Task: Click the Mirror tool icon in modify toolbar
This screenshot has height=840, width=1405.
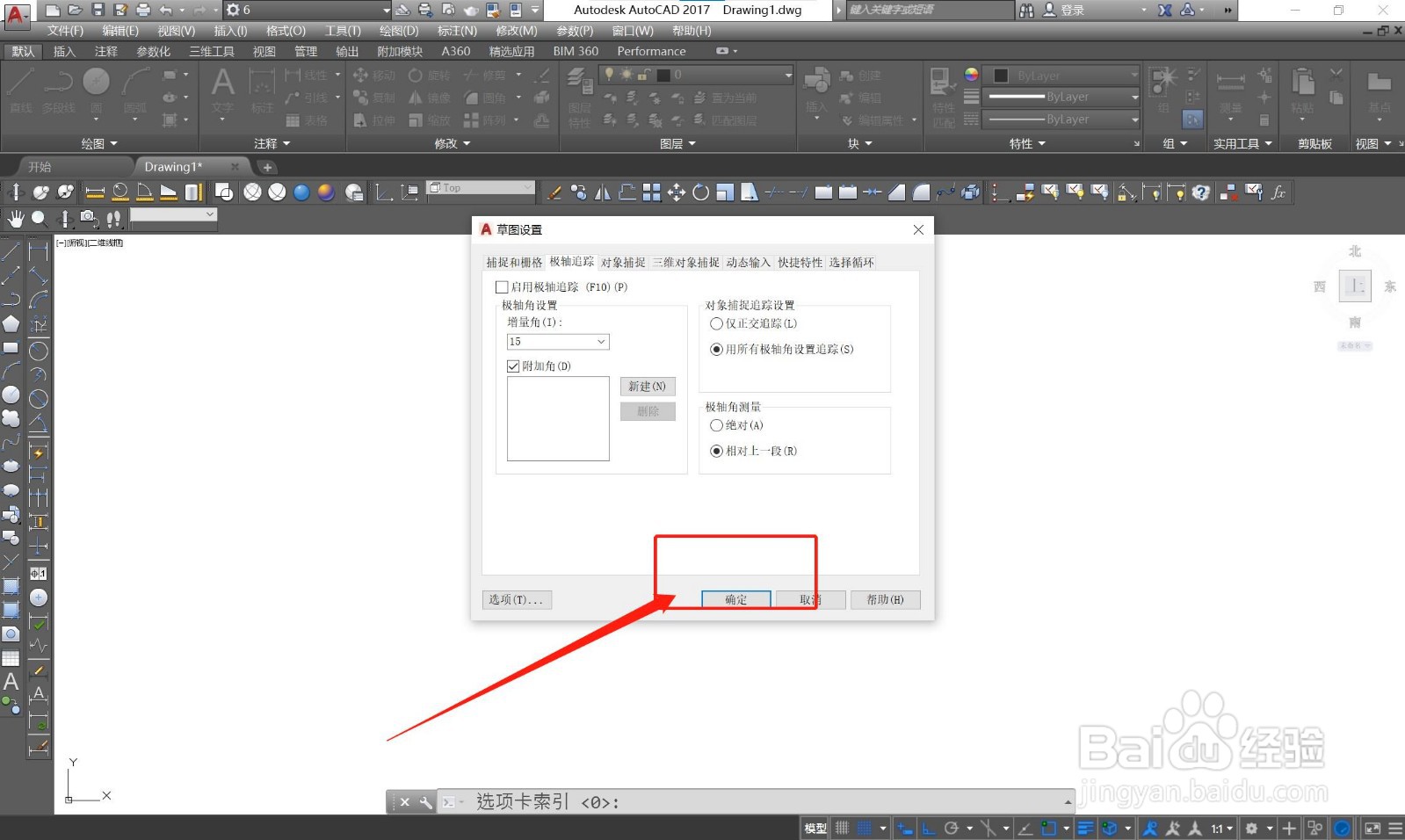Action: [603, 192]
